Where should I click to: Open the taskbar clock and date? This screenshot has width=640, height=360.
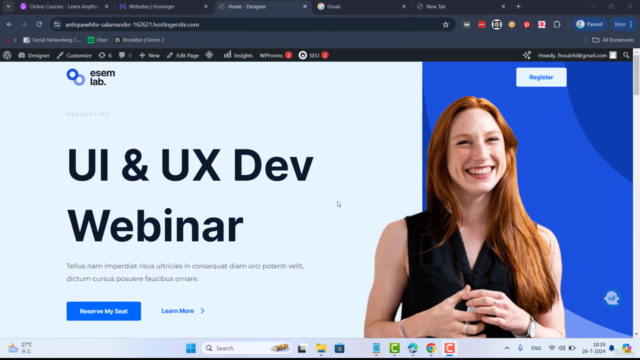click(594, 348)
